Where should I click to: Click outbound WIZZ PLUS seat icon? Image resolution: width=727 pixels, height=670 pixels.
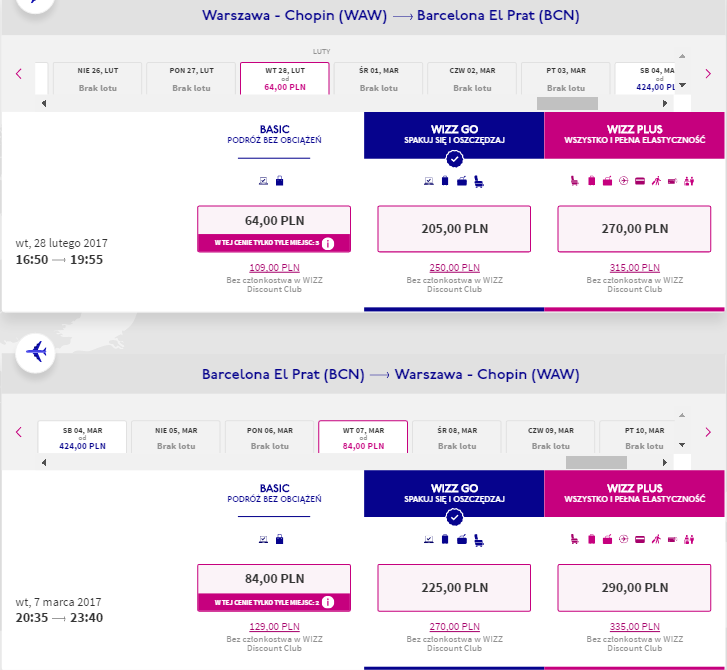pos(574,181)
